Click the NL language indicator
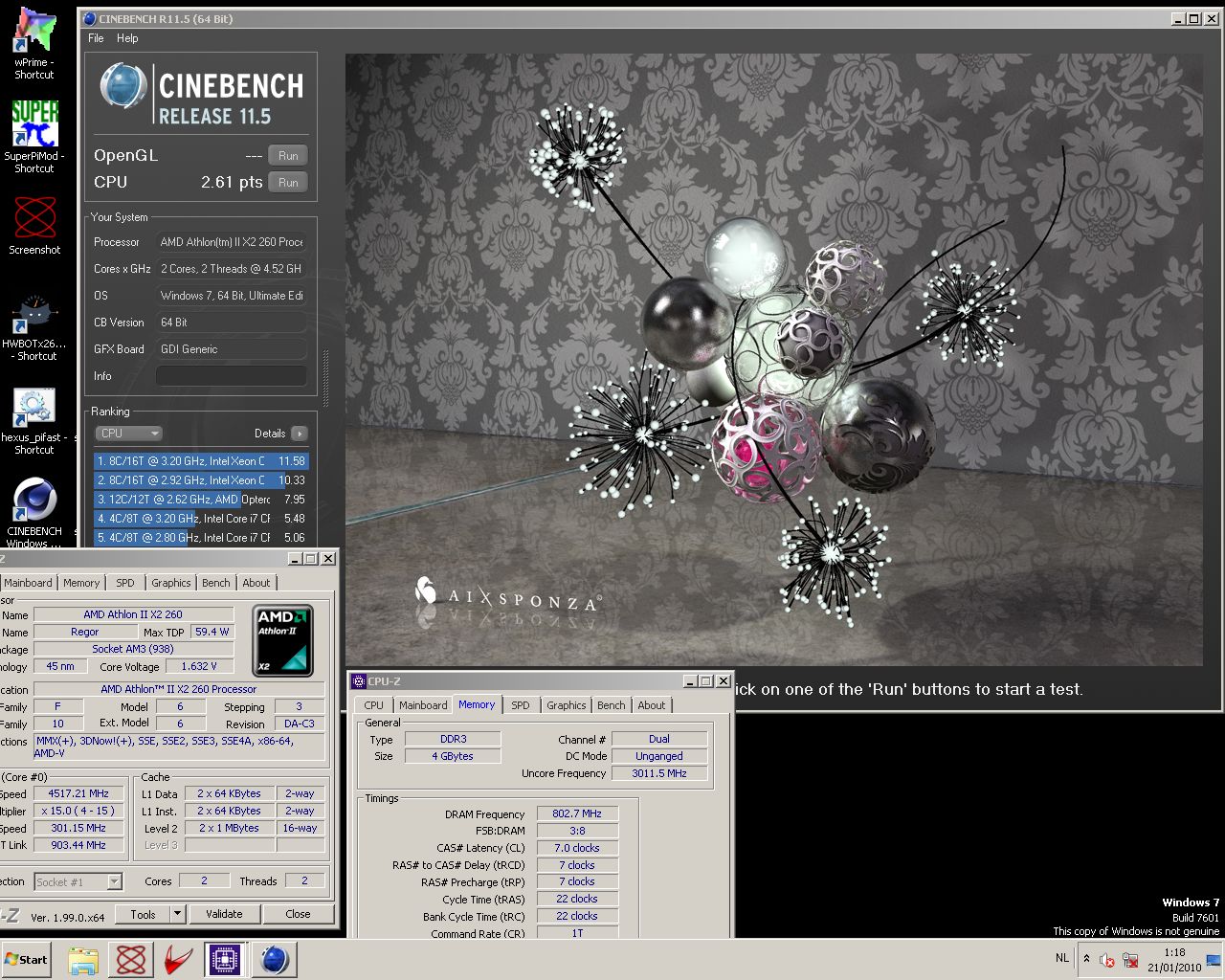 pos(1062,958)
